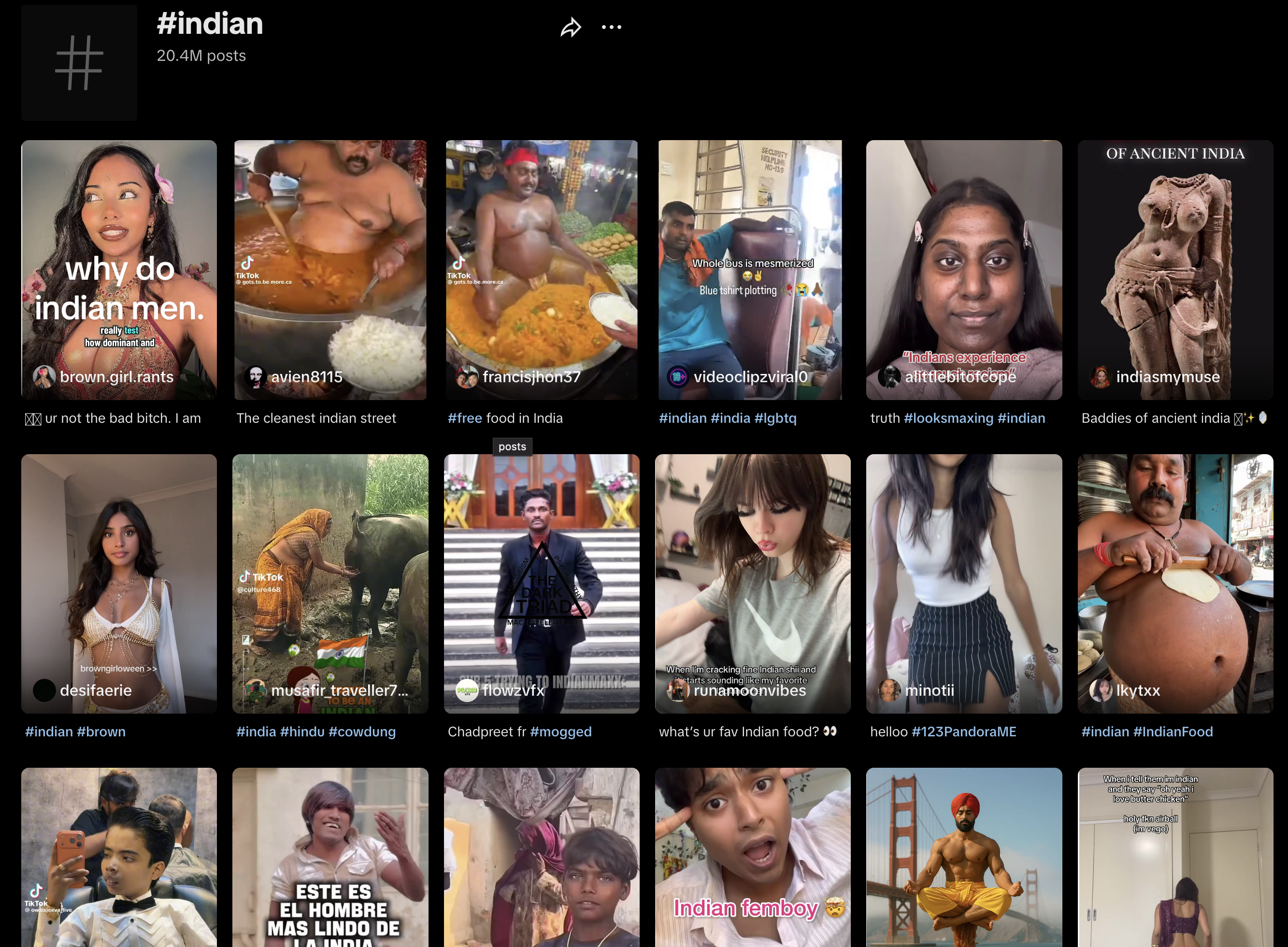Open the #free hashtag link
The image size is (1288, 947).
tap(465, 418)
